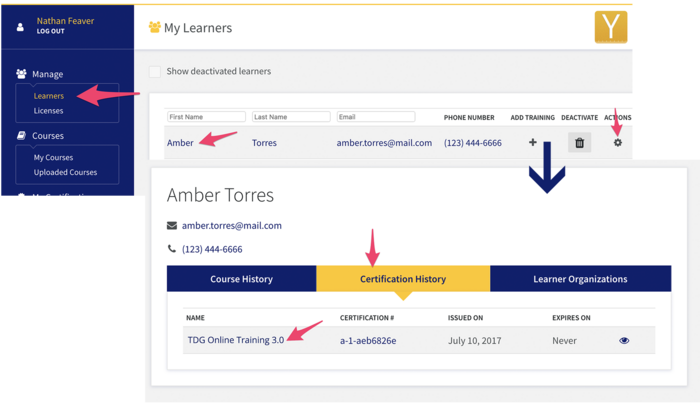Open TDG Online Training 3.0 certification
The height and width of the screenshot is (415, 700).
click(236, 340)
